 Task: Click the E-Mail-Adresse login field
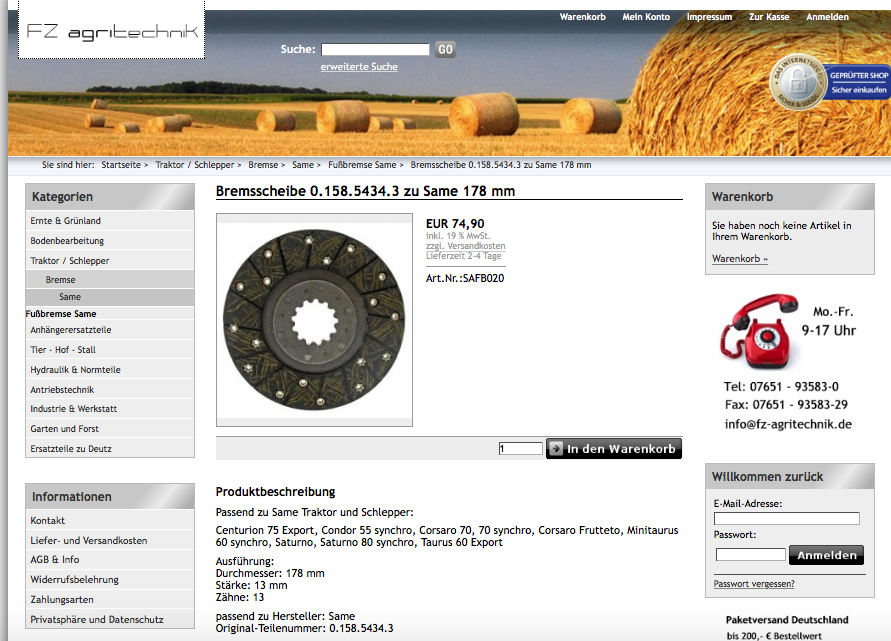[786, 519]
